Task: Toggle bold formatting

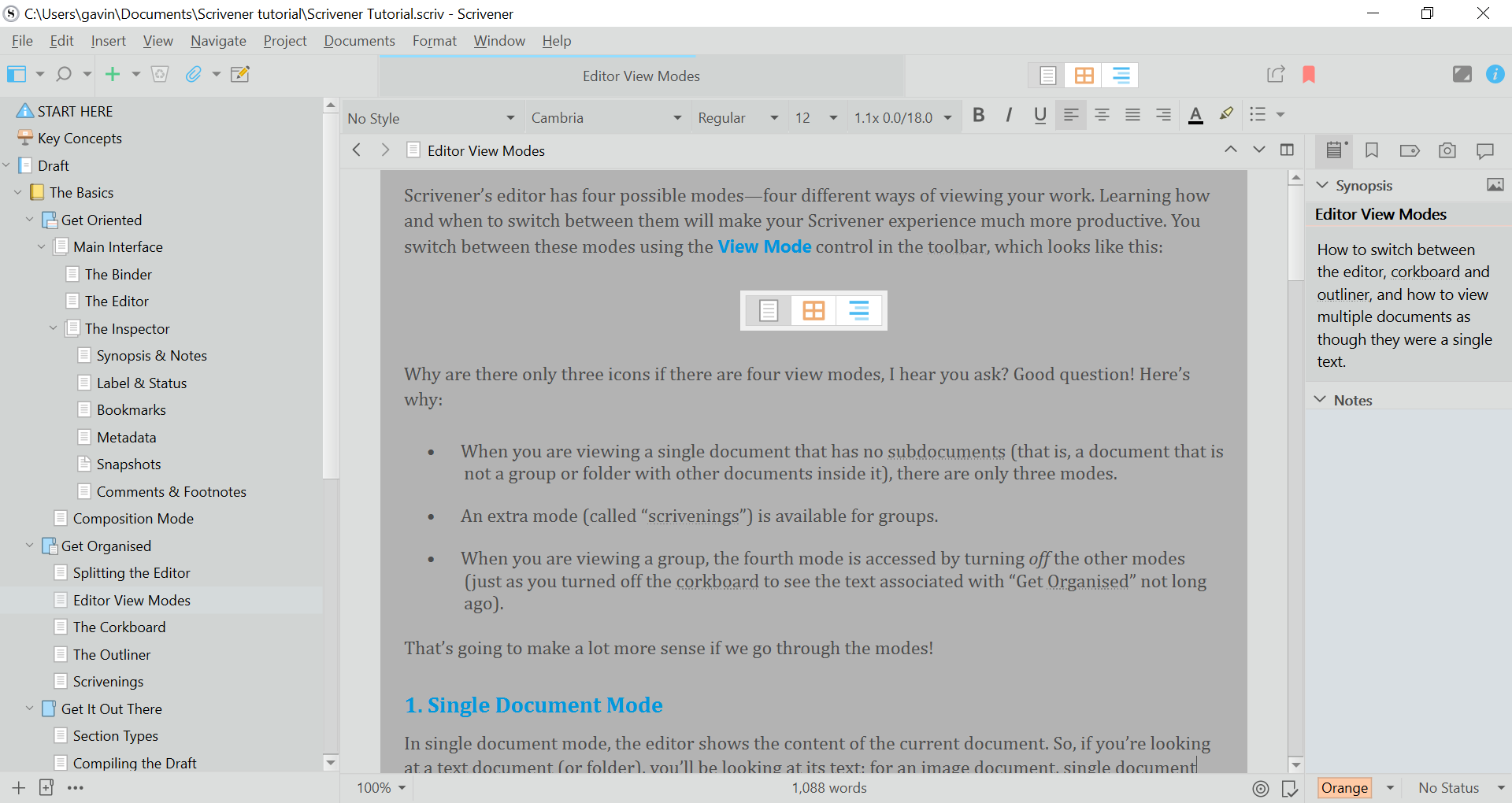Action: pos(979,115)
